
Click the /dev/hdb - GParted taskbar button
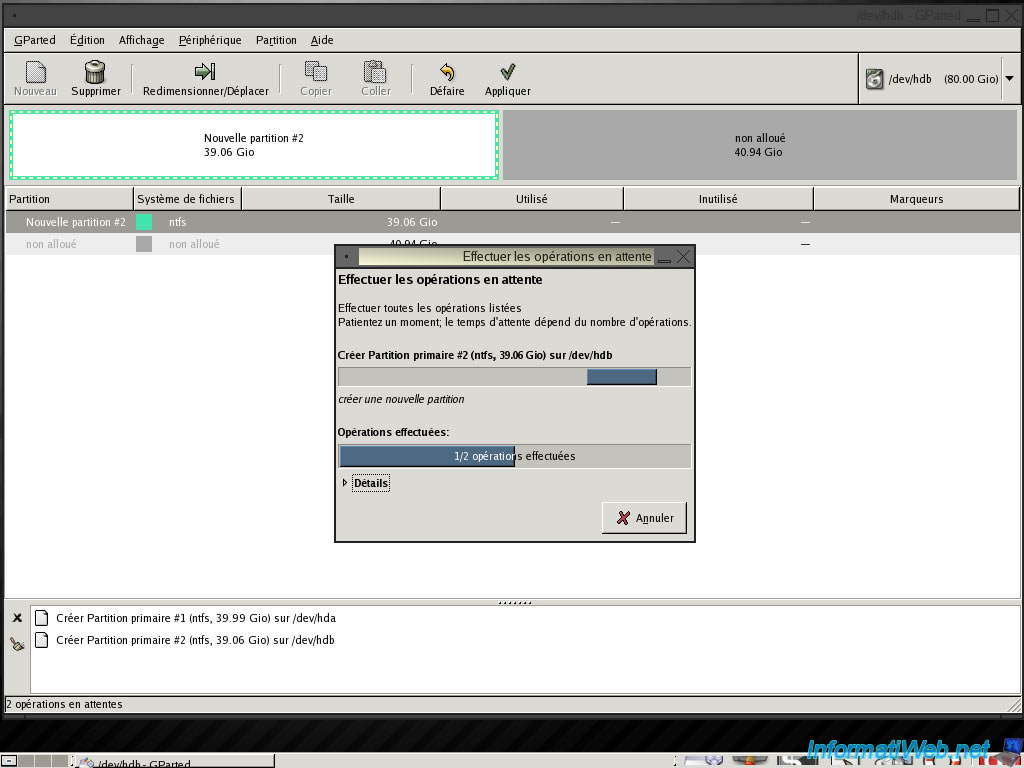tap(174, 761)
